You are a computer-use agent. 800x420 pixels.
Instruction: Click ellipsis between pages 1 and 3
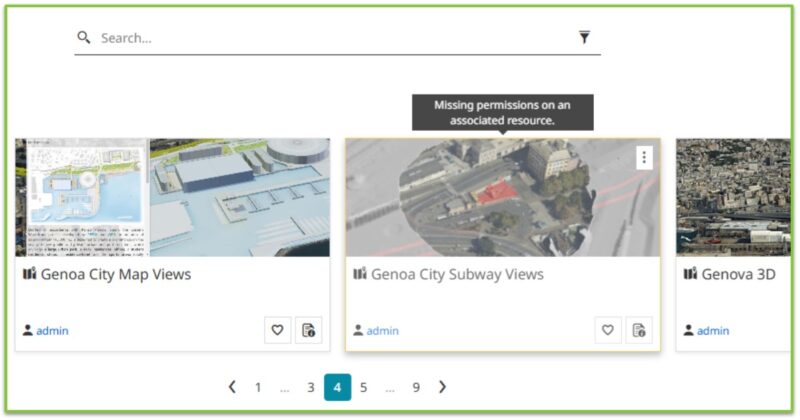[285, 389]
